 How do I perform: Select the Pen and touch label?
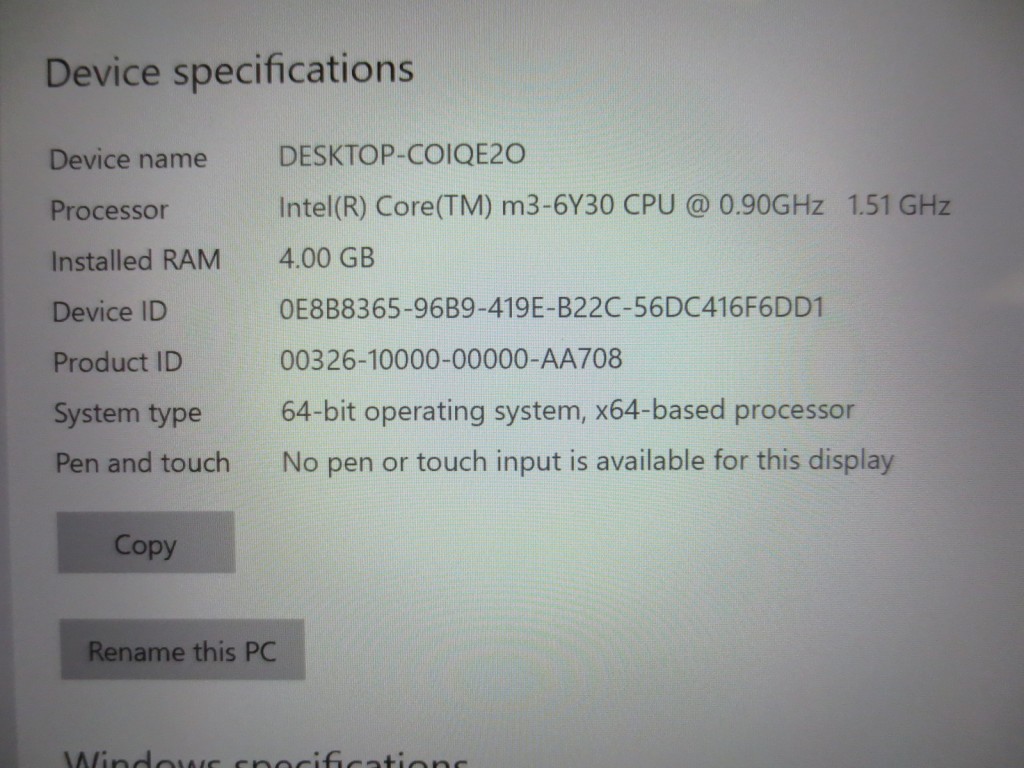point(142,463)
